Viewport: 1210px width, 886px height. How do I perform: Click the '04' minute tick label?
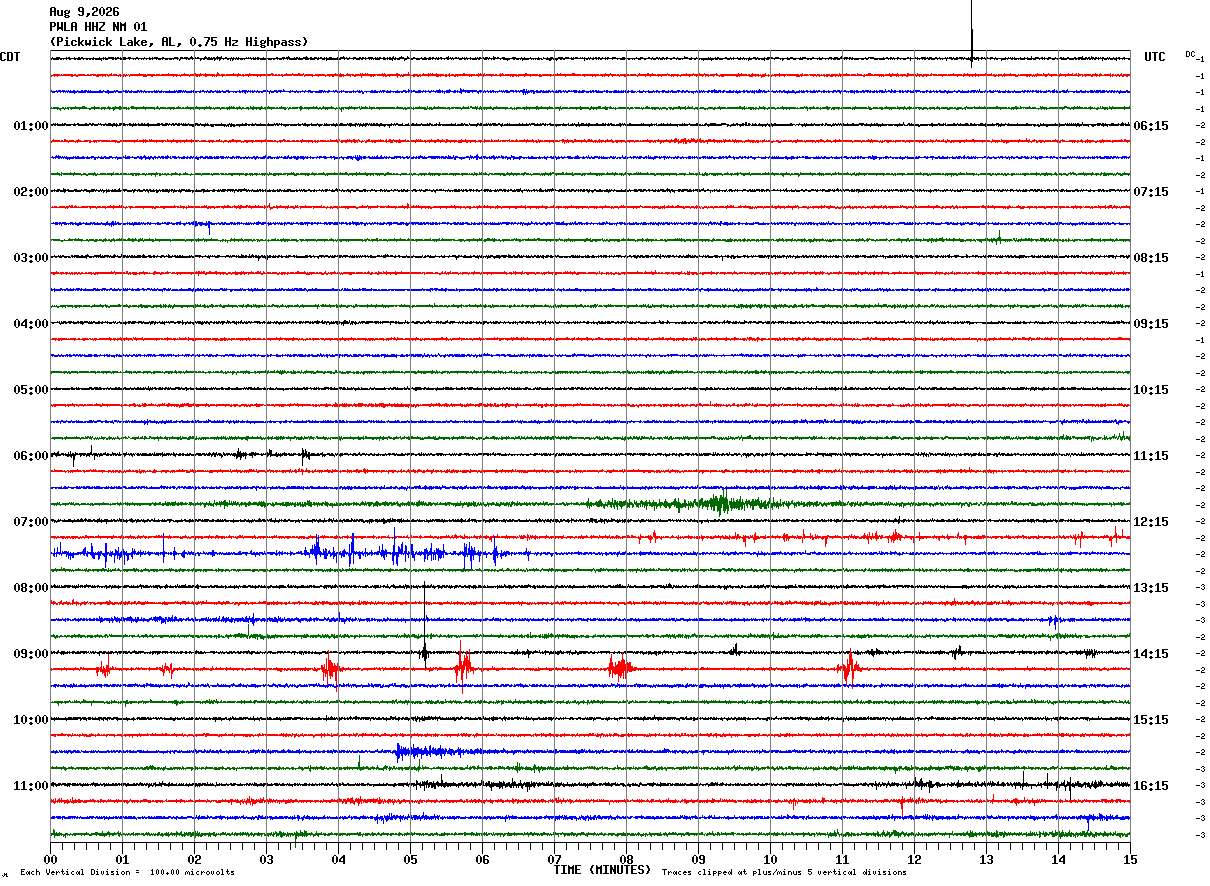point(339,859)
